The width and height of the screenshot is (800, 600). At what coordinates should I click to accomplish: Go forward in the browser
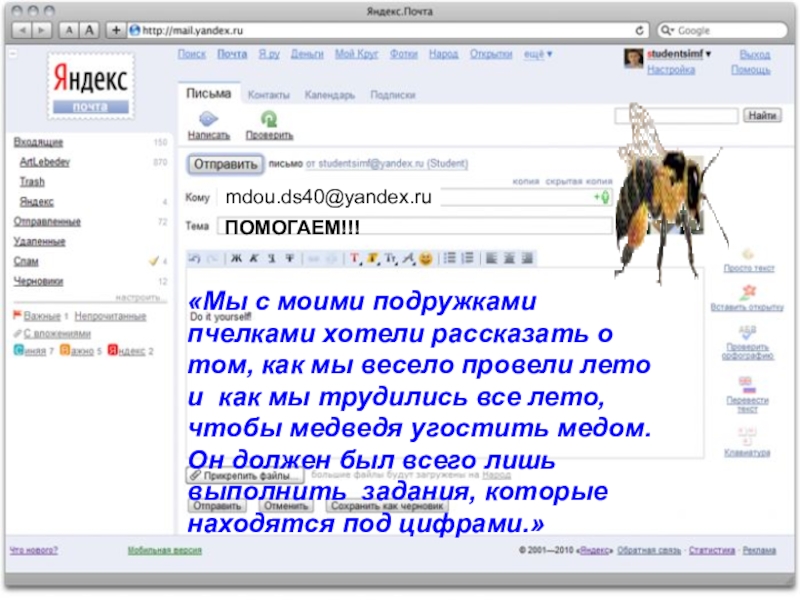click(41, 31)
